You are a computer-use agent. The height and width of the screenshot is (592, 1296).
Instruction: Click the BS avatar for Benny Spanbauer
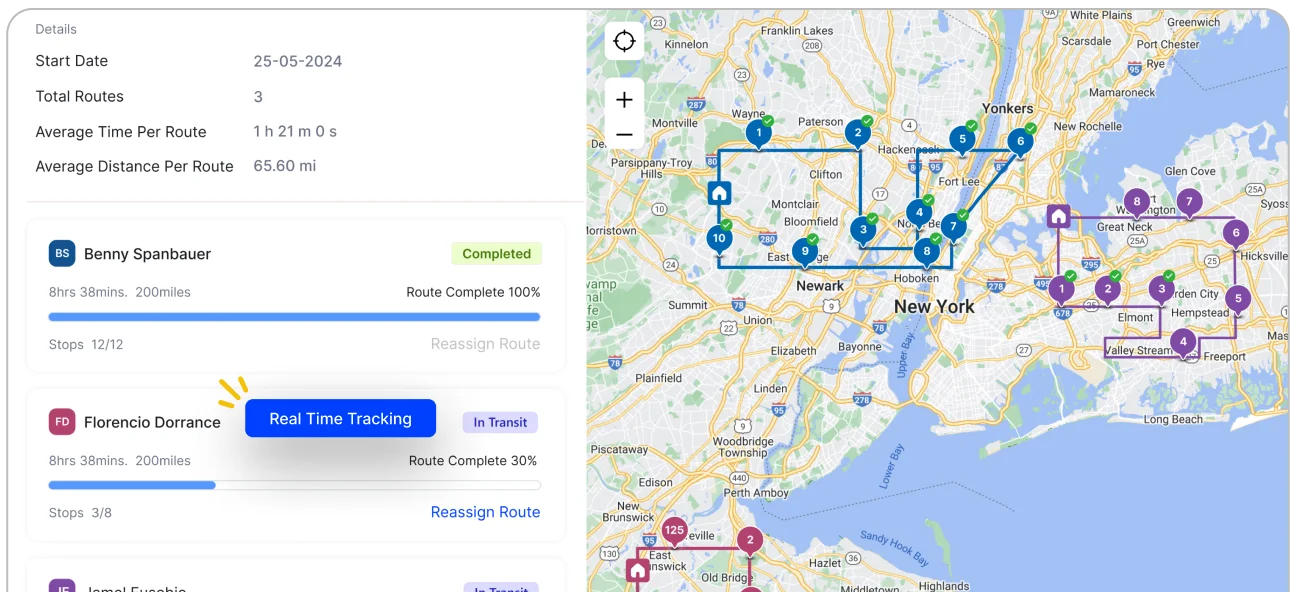(x=62, y=254)
